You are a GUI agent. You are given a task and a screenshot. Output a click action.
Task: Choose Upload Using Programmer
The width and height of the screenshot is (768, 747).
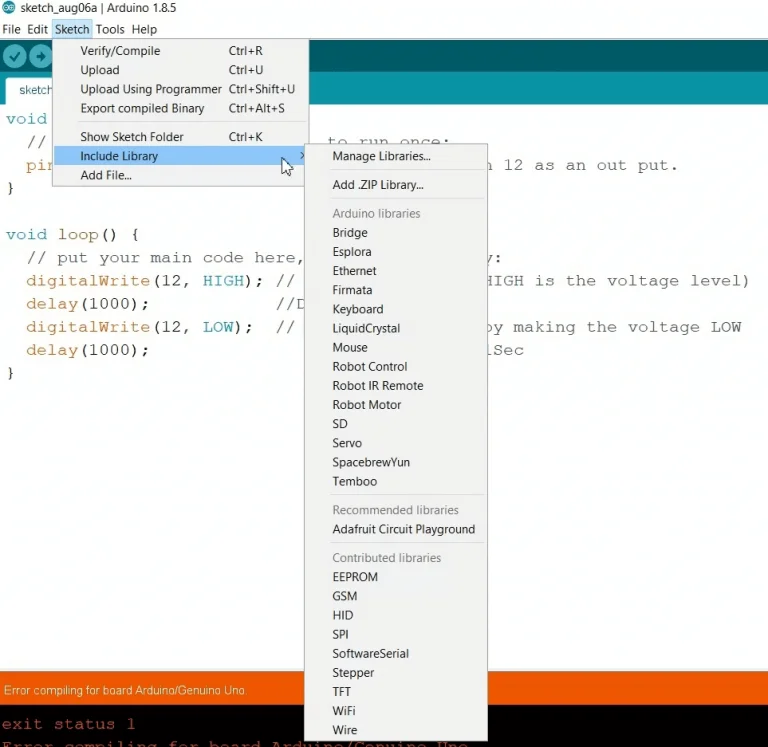point(181,89)
